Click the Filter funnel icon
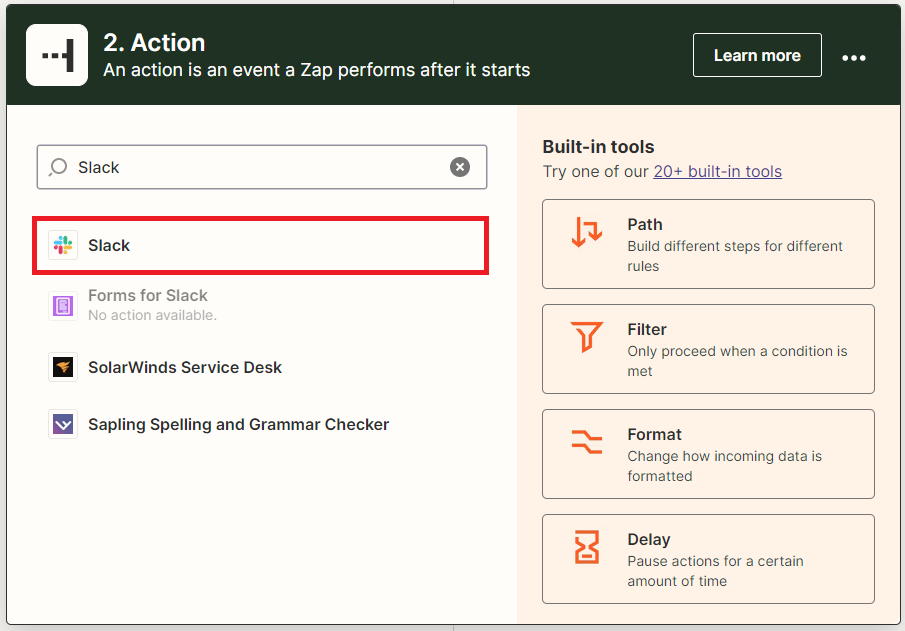 587,337
